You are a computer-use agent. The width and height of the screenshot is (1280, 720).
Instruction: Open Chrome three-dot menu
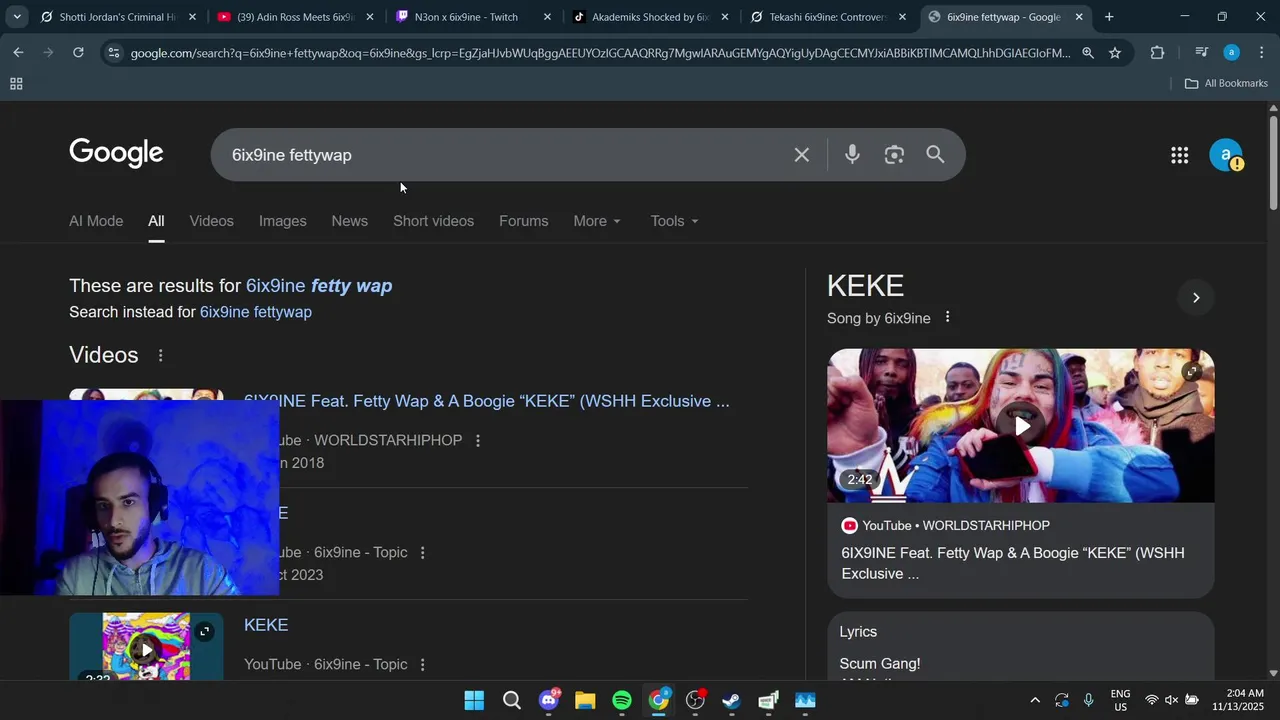[x=1260, y=53]
